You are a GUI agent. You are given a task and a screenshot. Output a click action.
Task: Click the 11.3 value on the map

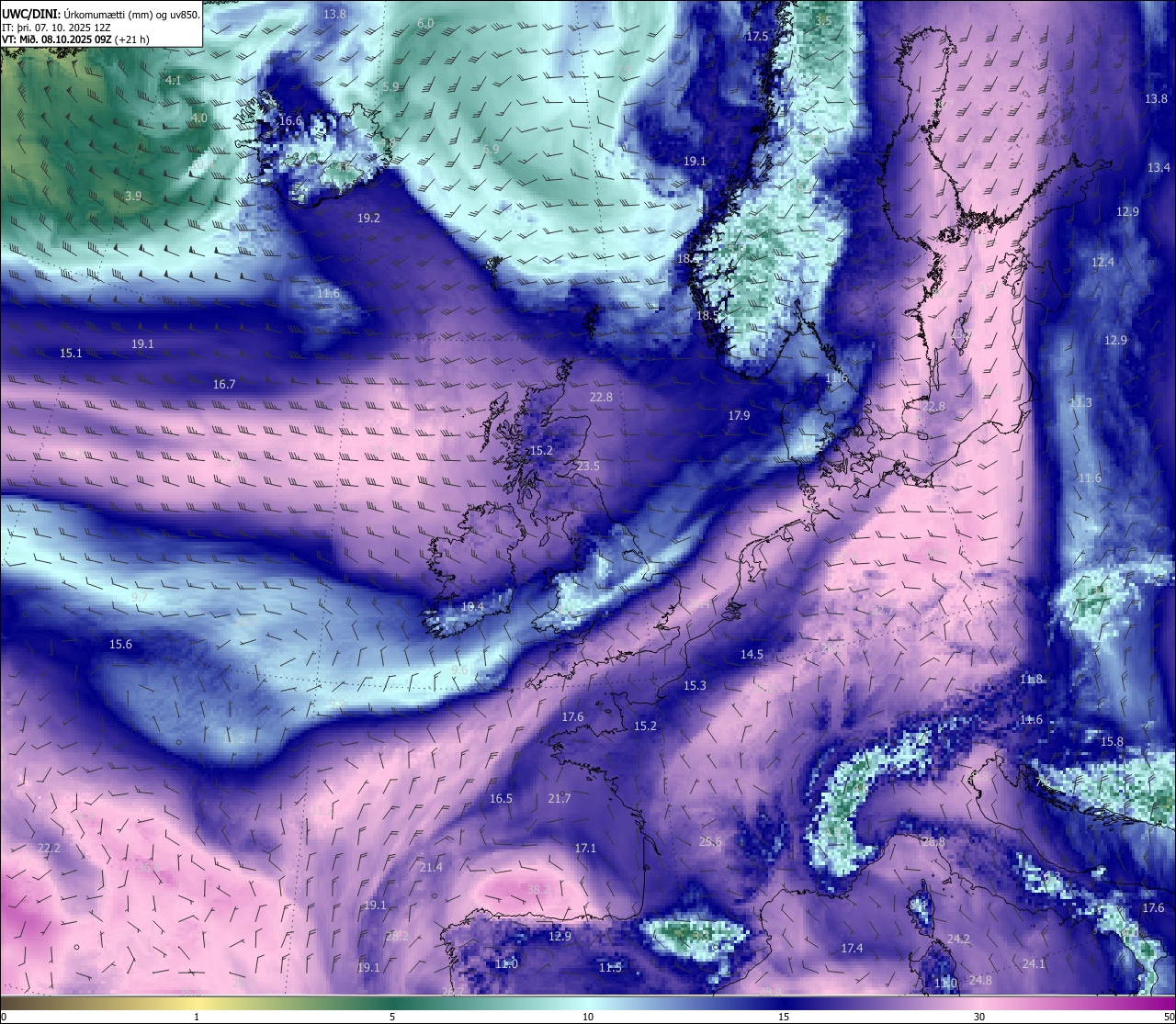pyautogui.click(x=1080, y=402)
